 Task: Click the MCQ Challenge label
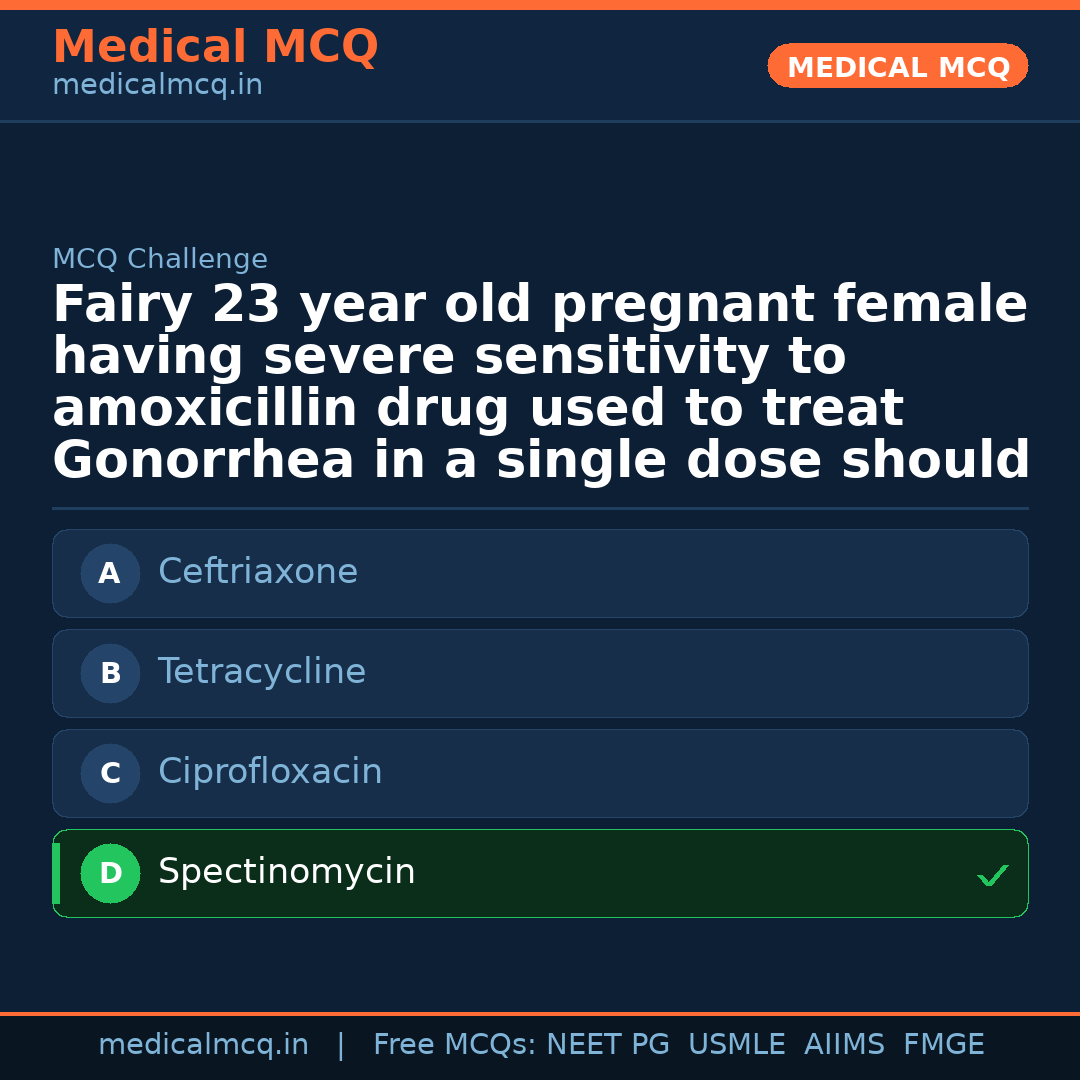(160, 260)
